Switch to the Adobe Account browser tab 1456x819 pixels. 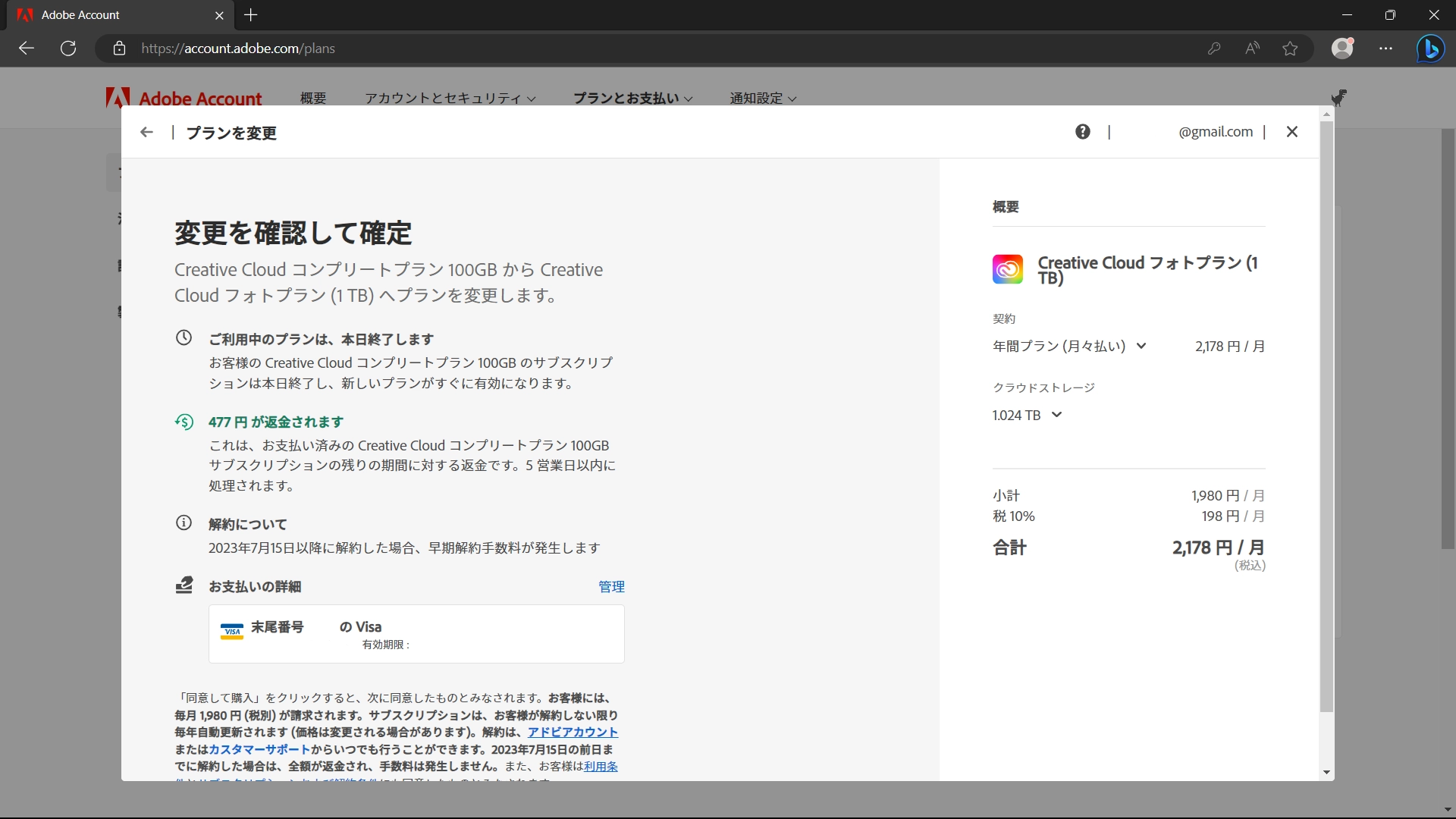(x=106, y=15)
